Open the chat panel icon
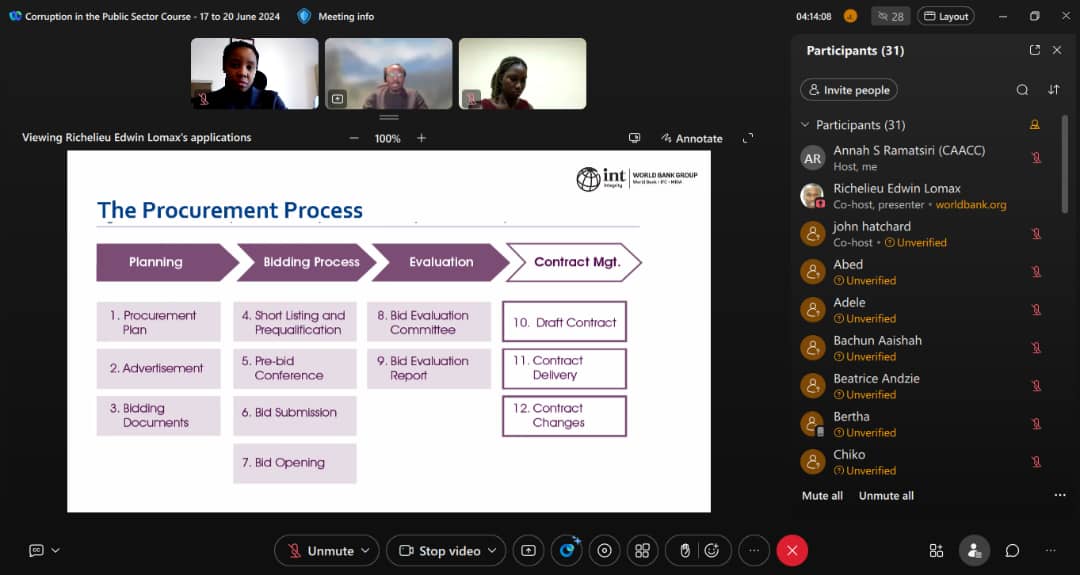1080x575 pixels. (1012, 550)
